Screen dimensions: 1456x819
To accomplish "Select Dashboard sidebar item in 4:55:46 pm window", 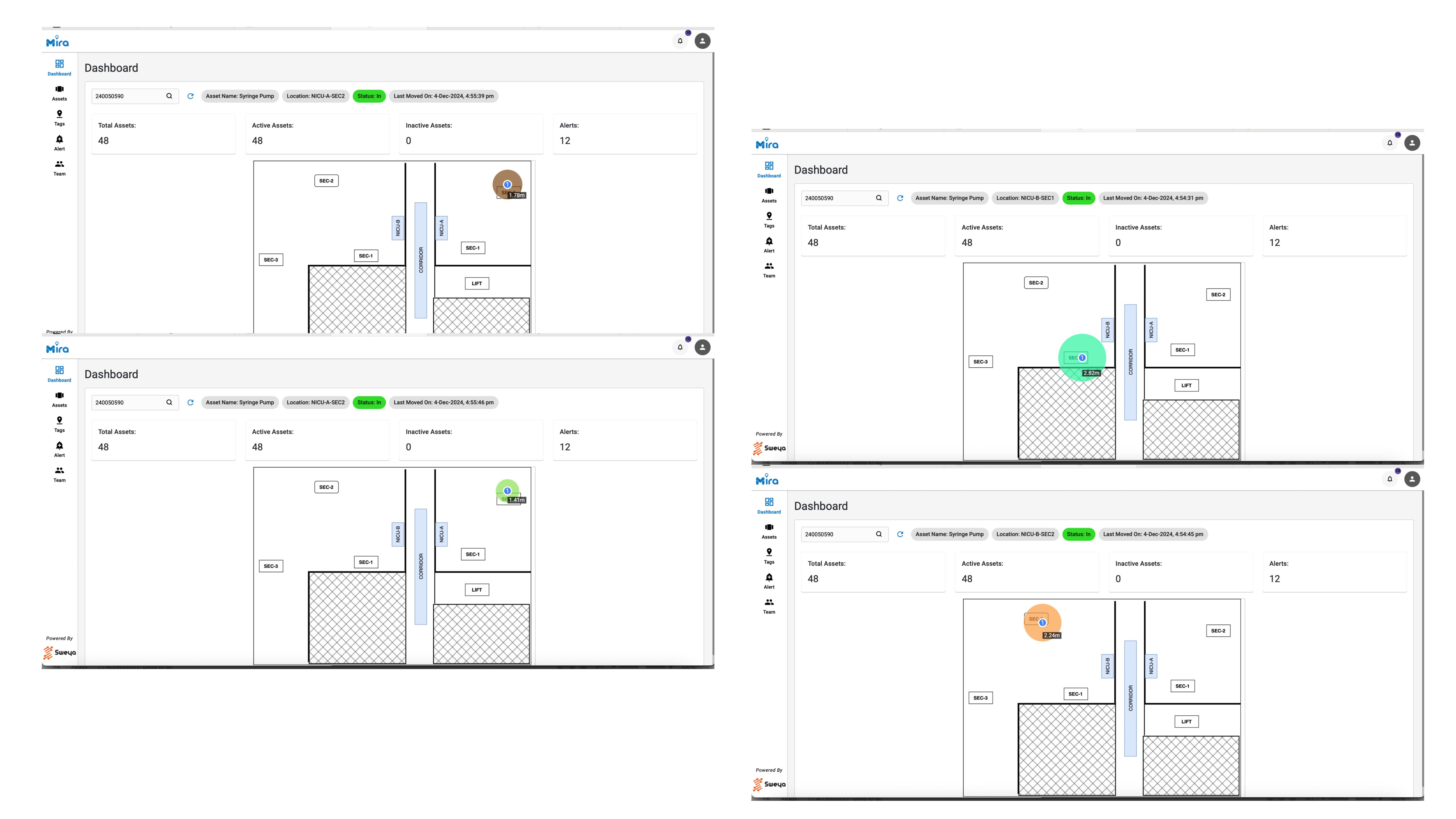I will pos(59,374).
